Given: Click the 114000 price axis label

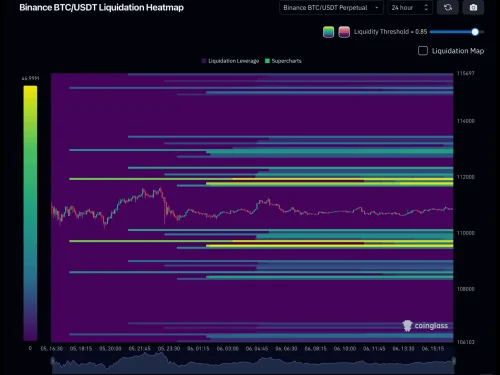Looking at the screenshot, I should [466, 121].
